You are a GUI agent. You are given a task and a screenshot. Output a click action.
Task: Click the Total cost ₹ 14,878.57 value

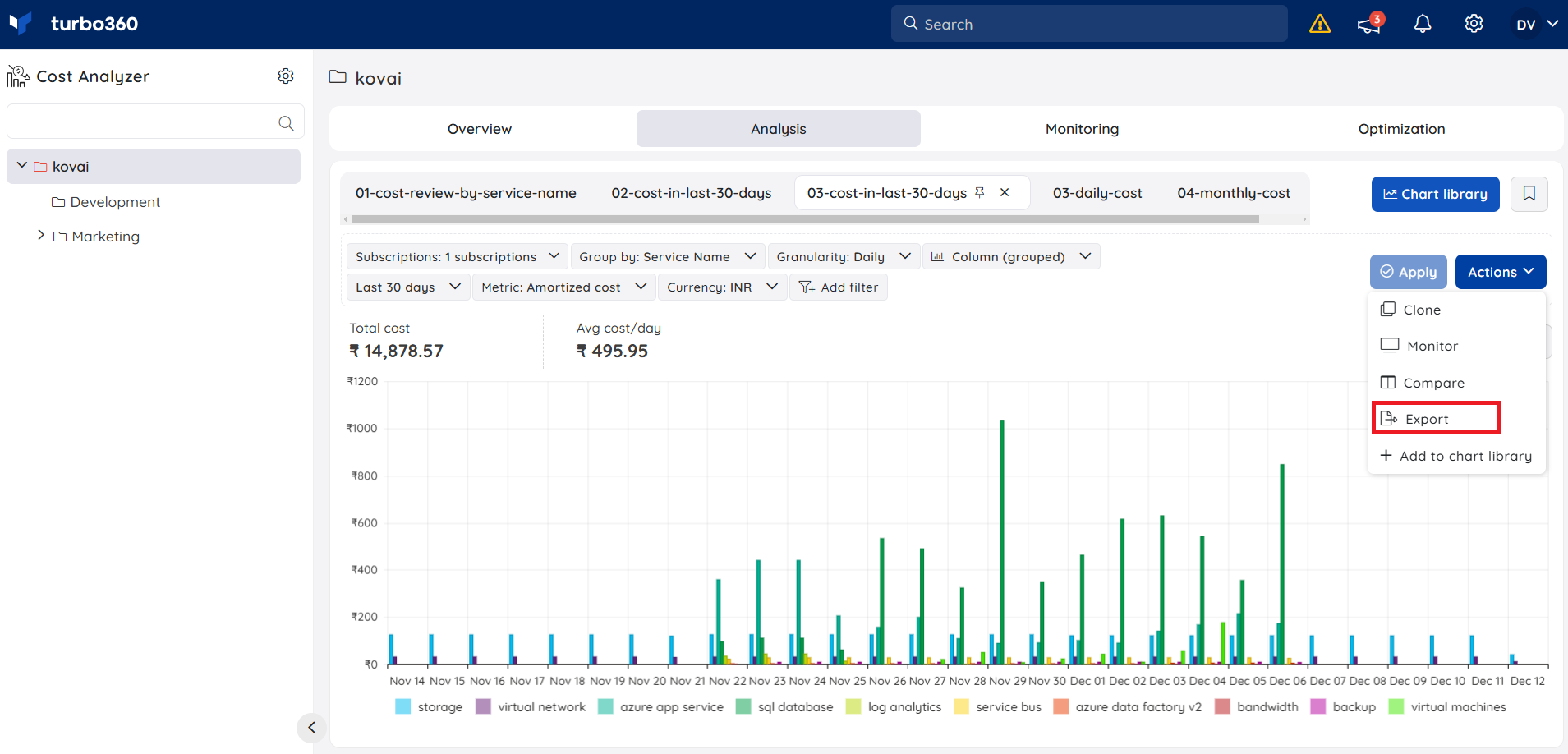pos(396,351)
